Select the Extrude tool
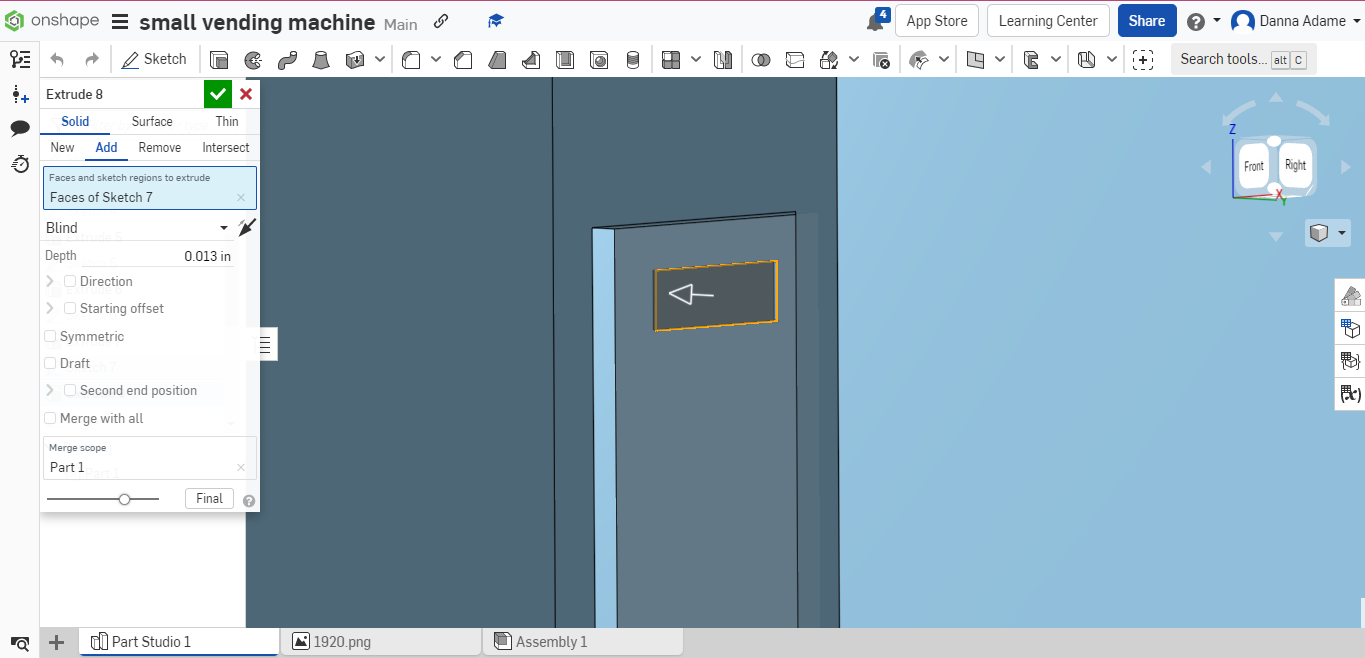Screen dimensions: 1365x658 point(219,59)
